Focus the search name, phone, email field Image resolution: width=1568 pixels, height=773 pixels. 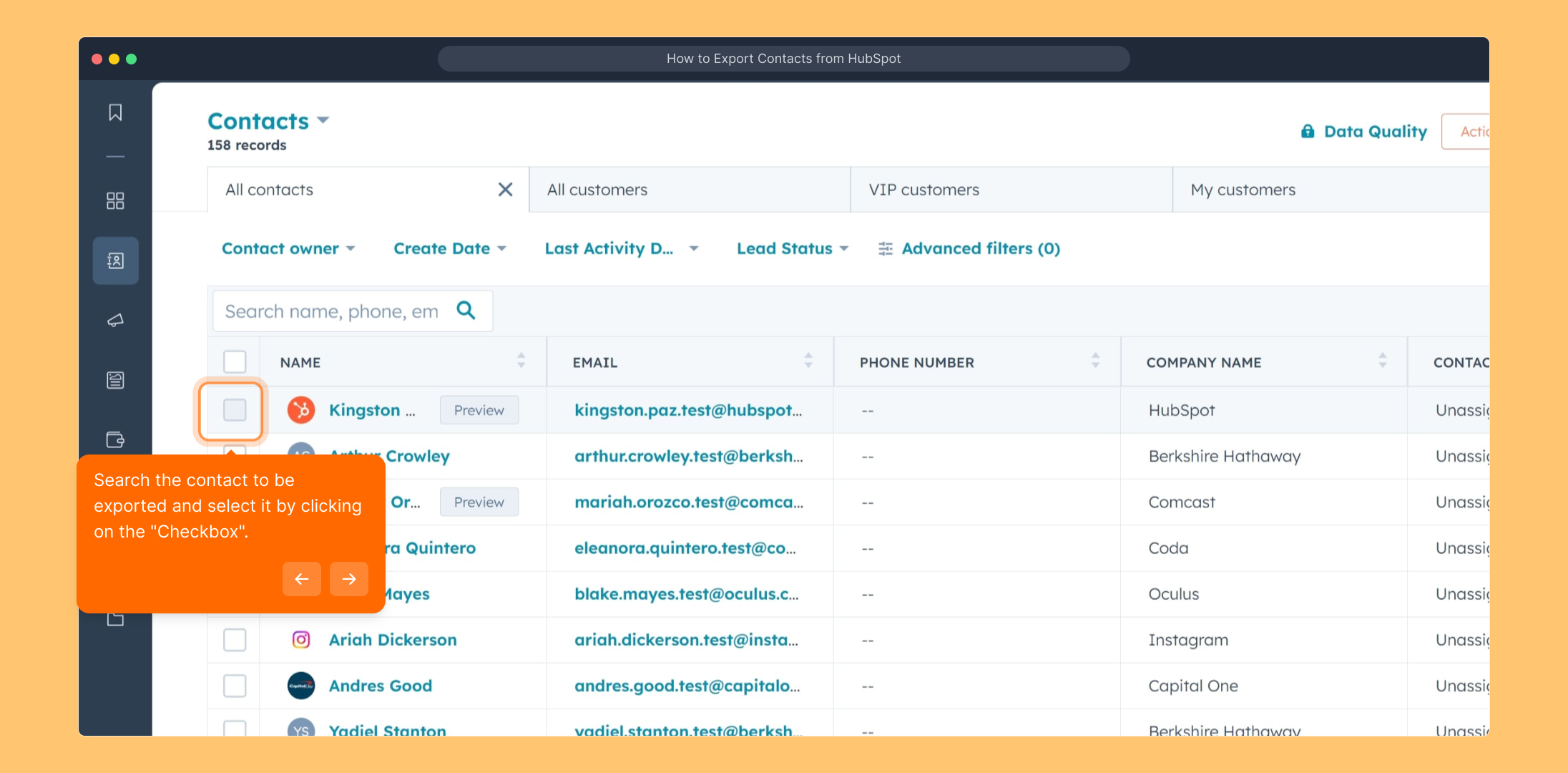pyautogui.click(x=332, y=311)
